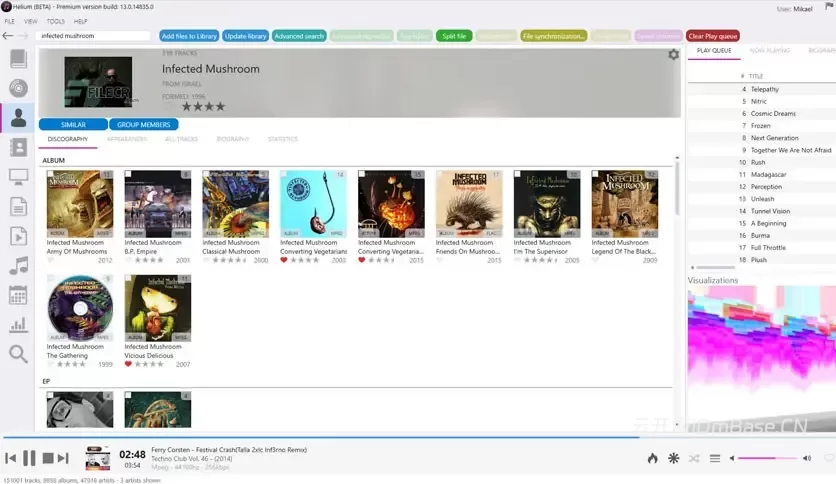Switch to the ALL TRACKS tab
The height and width of the screenshot is (484, 836).
(181, 139)
